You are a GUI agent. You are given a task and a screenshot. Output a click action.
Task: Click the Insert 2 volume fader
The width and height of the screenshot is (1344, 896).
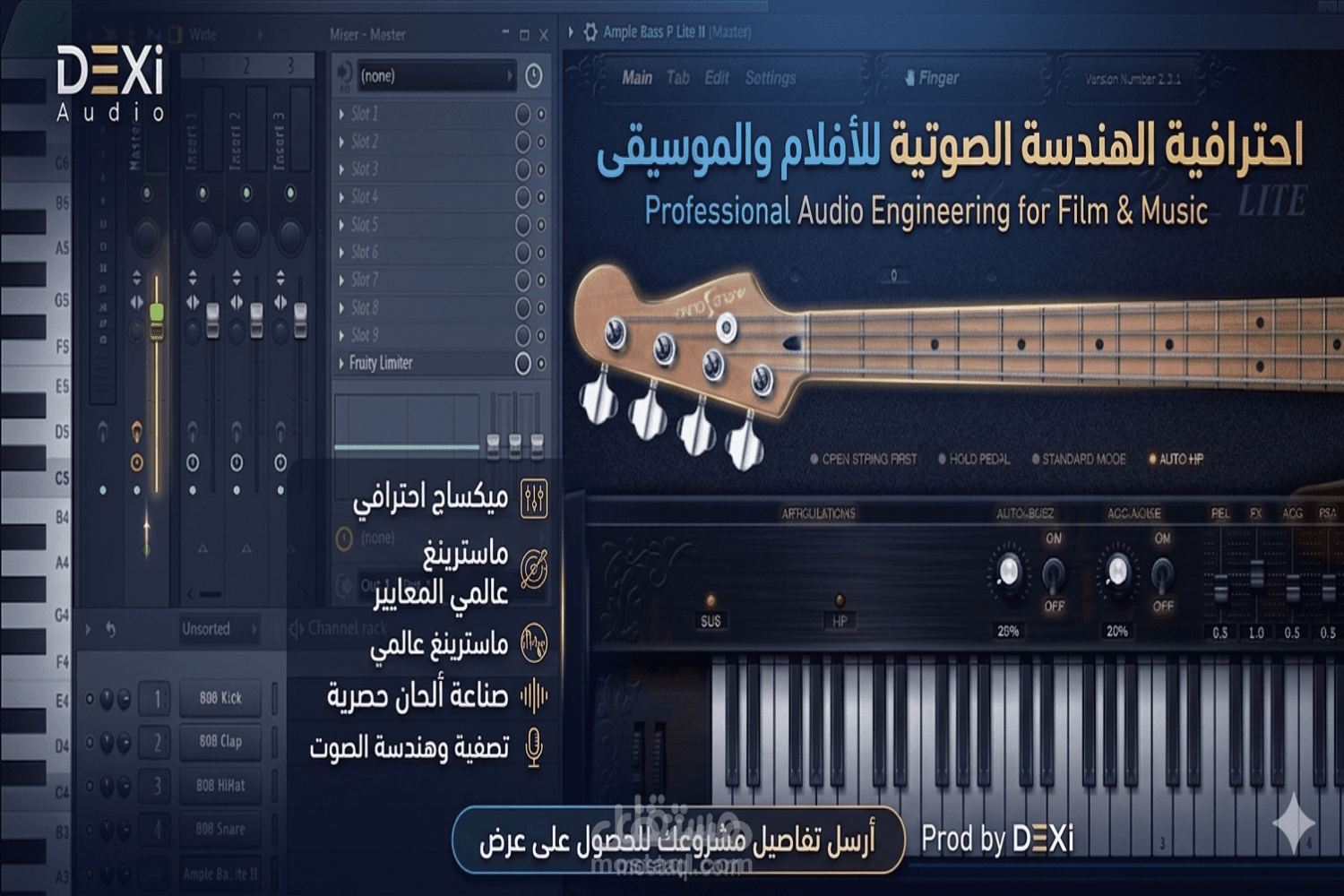256,320
